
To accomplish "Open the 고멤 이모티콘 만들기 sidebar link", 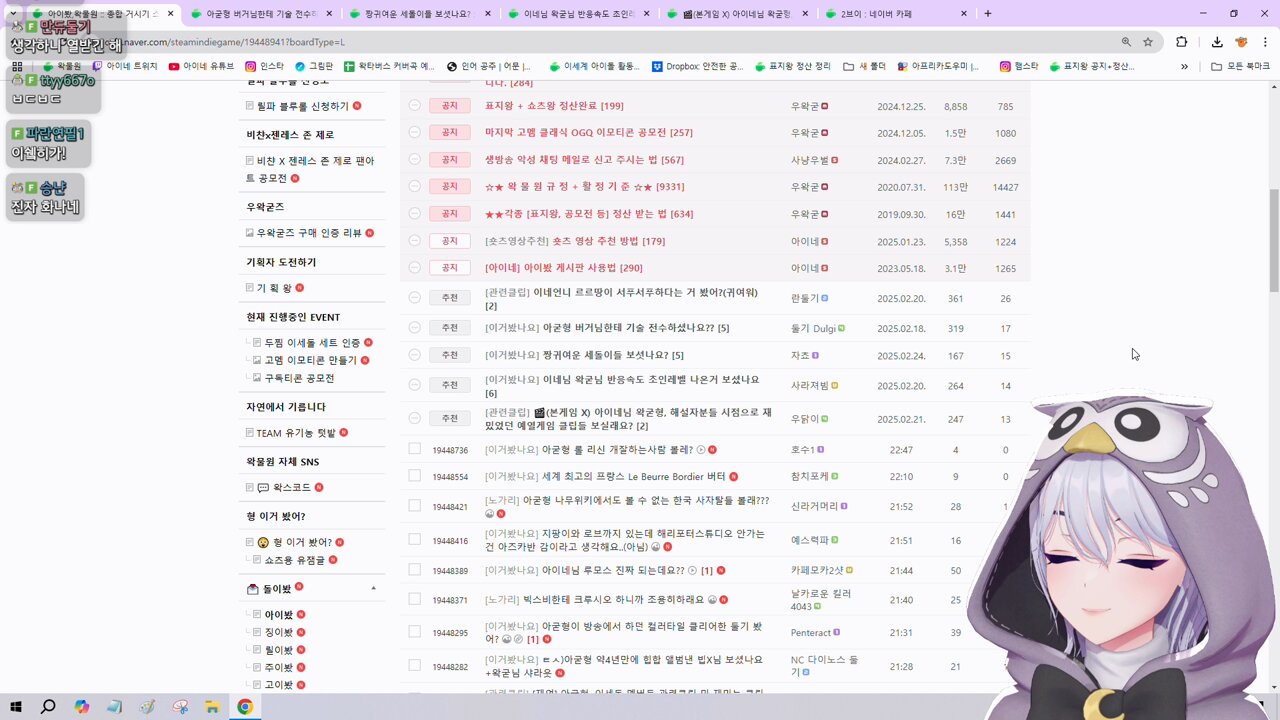I will pos(311,360).
